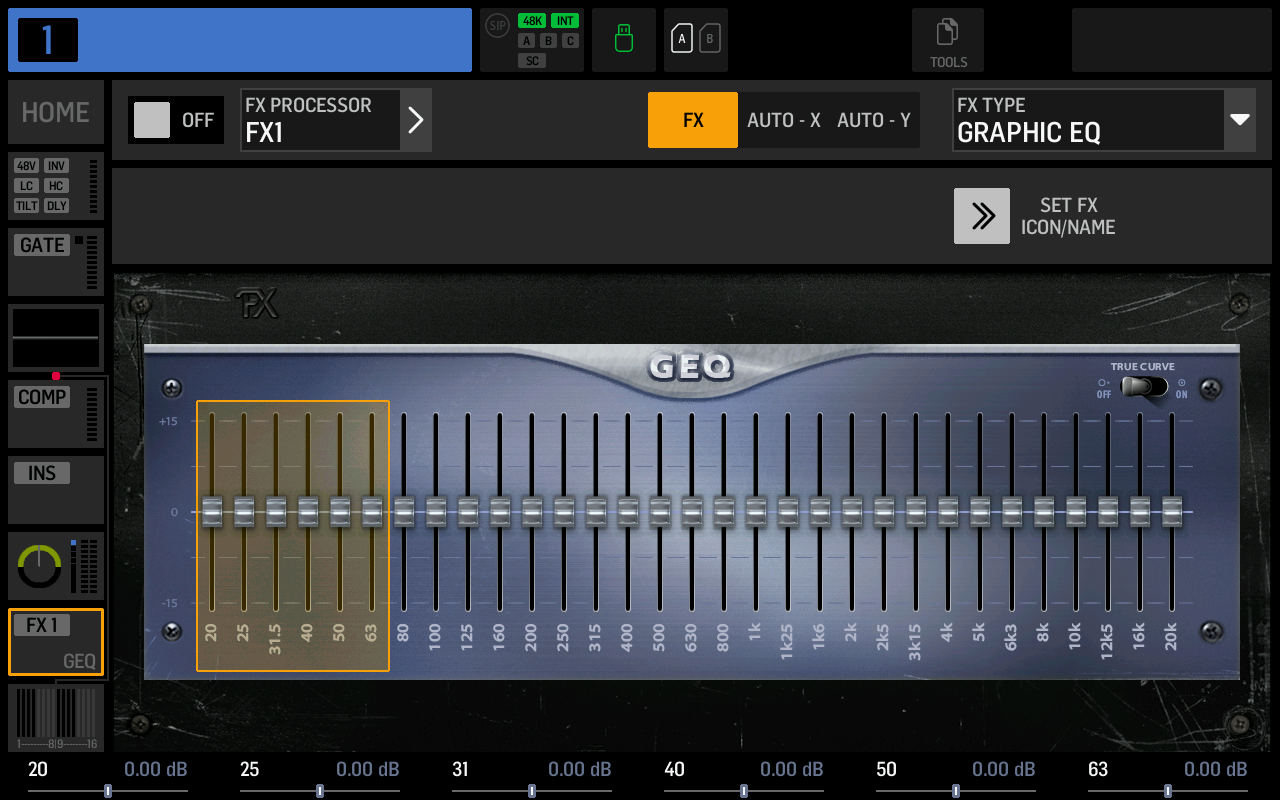Open the EQ curve display in the sidebar
The width and height of the screenshot is (1280, 800).
tap(55, 338)
